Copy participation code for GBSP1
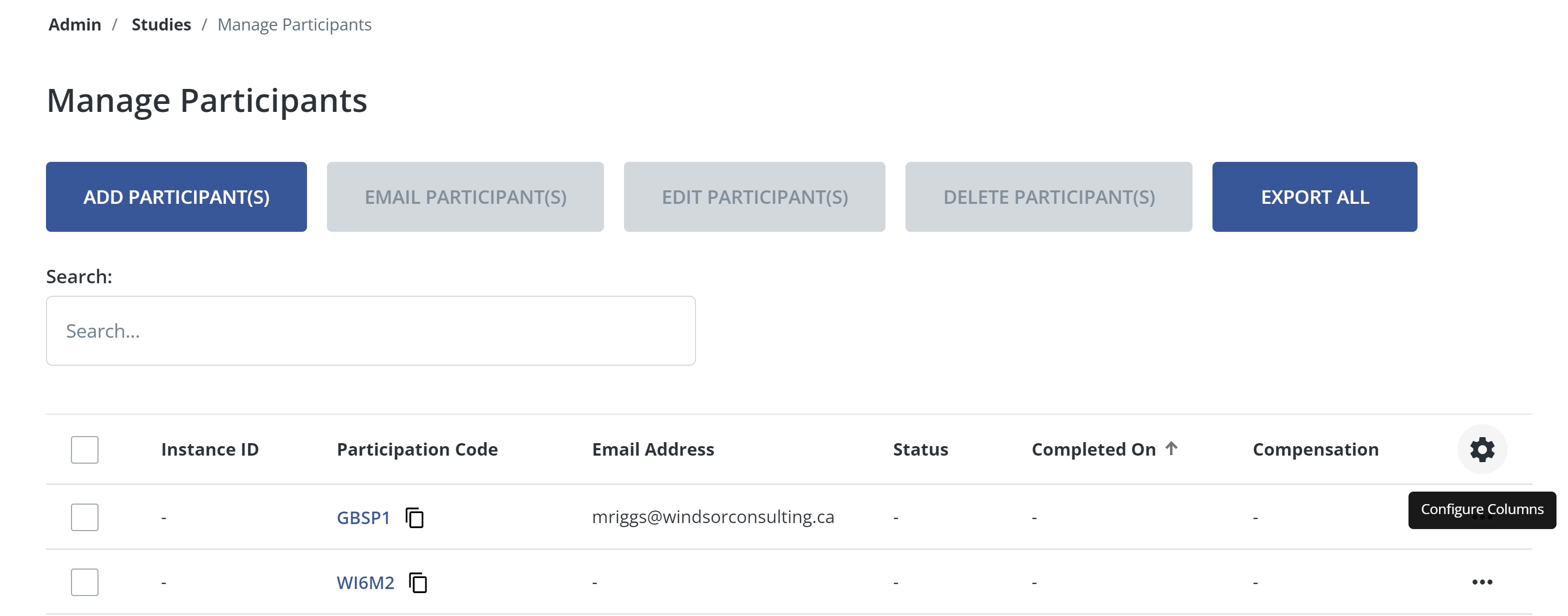 (x=415, y=517)
